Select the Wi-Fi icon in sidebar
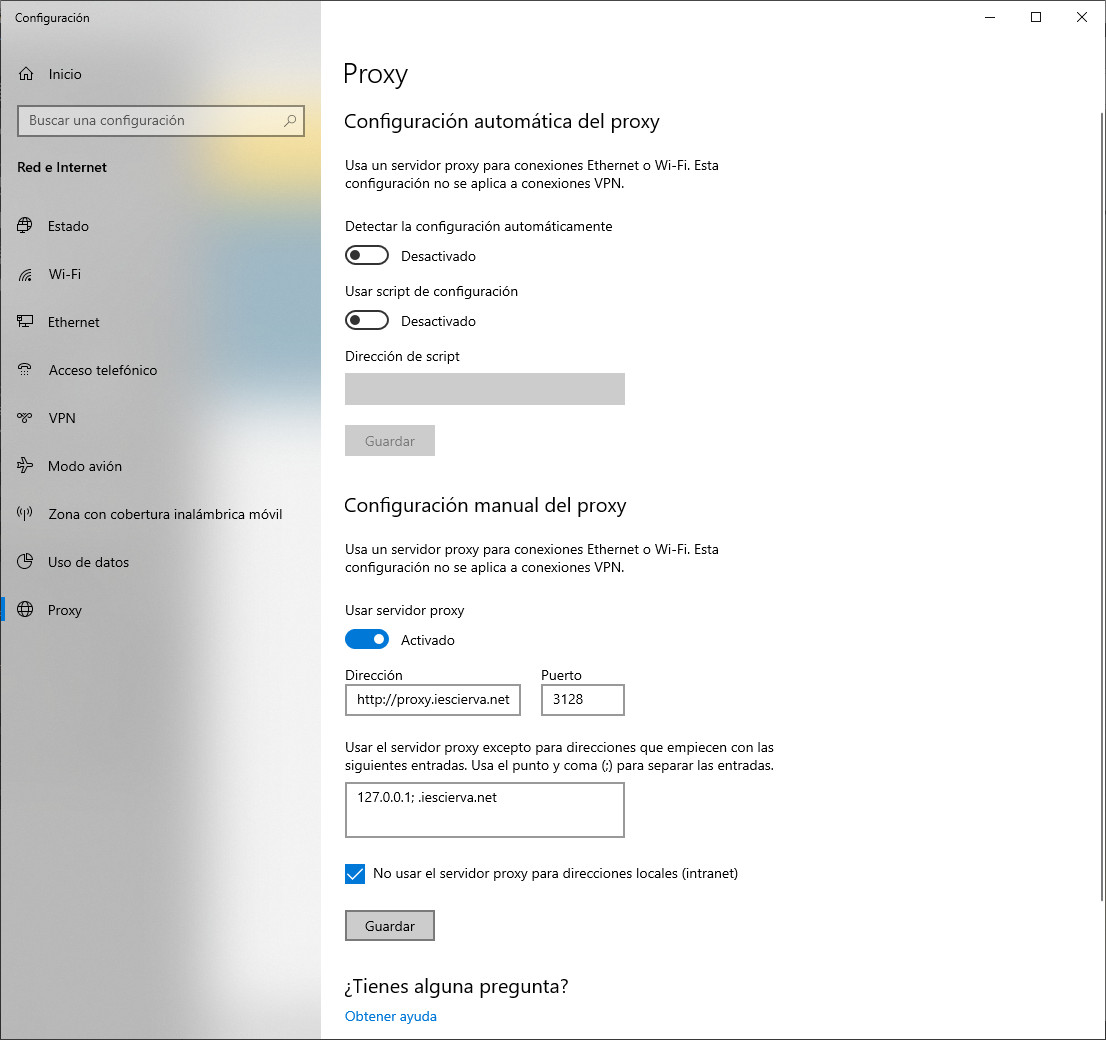Image resolution: width=1106 pixels, height=1040 pixels. click(26, 274)
